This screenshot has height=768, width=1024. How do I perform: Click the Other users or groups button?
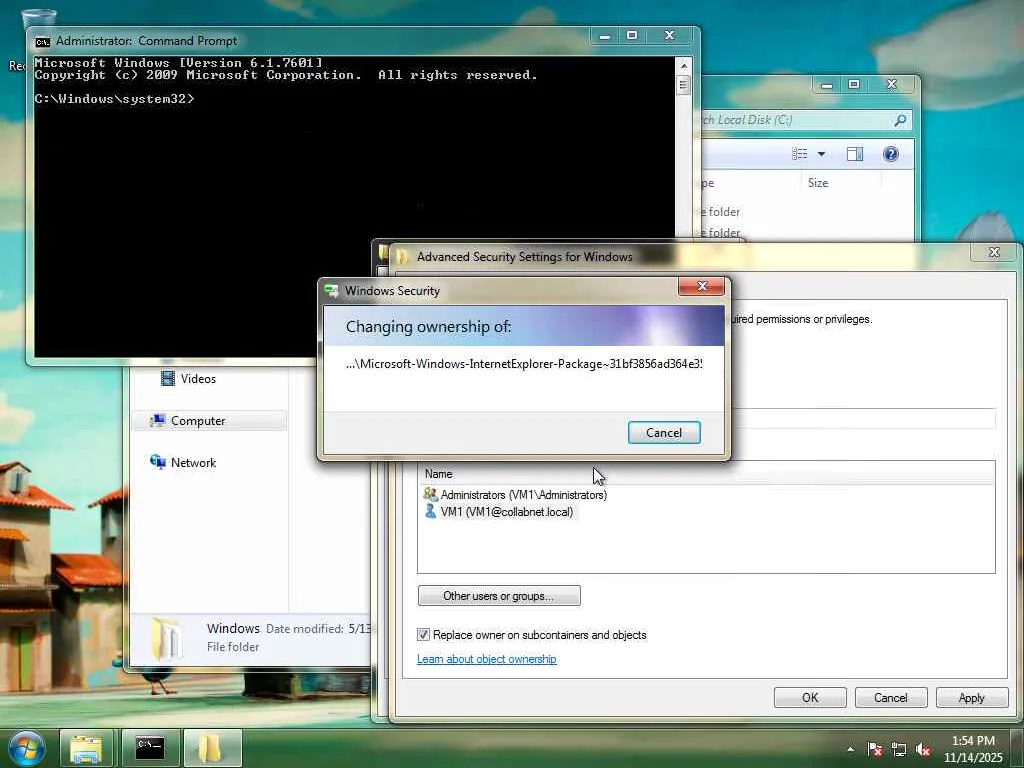pos(499,596)
